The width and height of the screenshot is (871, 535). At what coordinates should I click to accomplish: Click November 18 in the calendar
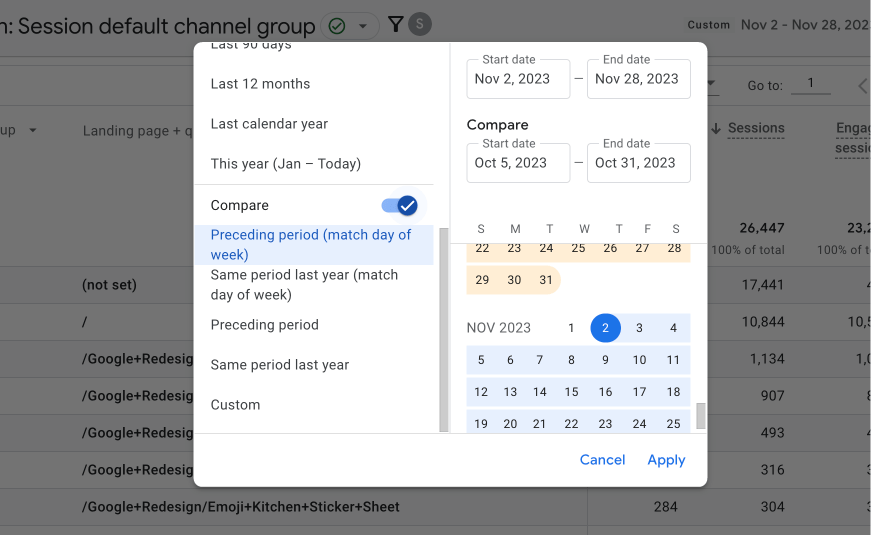tap(673, 392)
